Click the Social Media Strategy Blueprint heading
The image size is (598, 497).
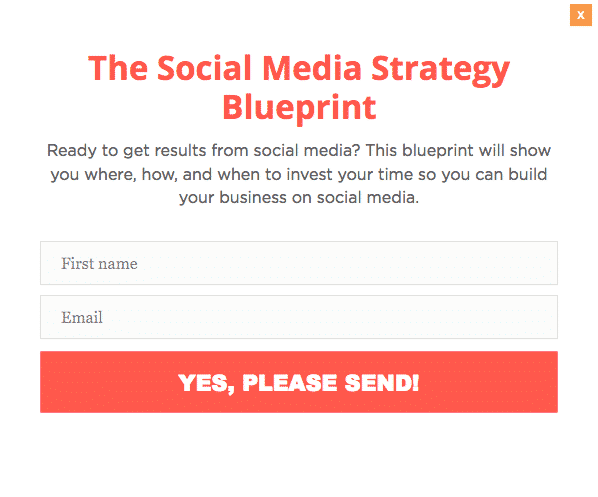click(299, 87)
